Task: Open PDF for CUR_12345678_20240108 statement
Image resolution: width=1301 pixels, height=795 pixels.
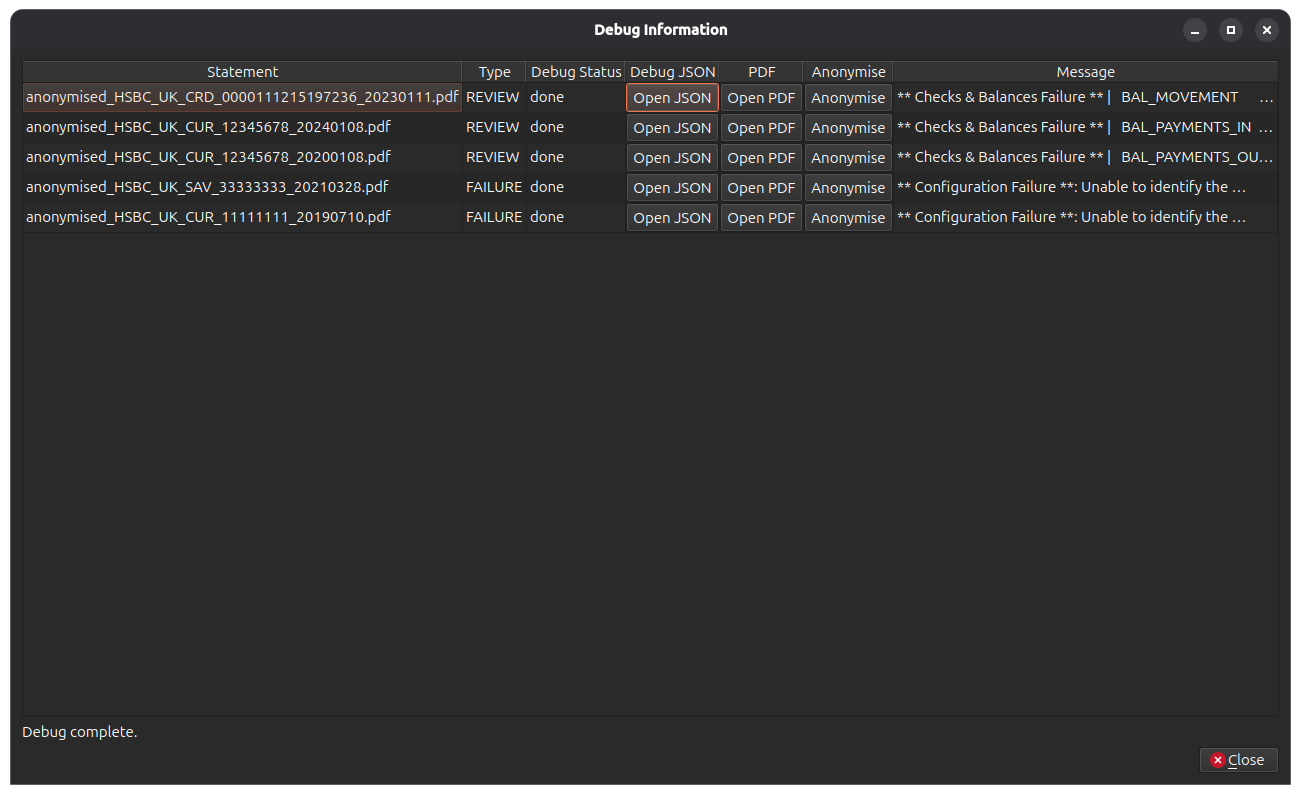Action: 761,128
